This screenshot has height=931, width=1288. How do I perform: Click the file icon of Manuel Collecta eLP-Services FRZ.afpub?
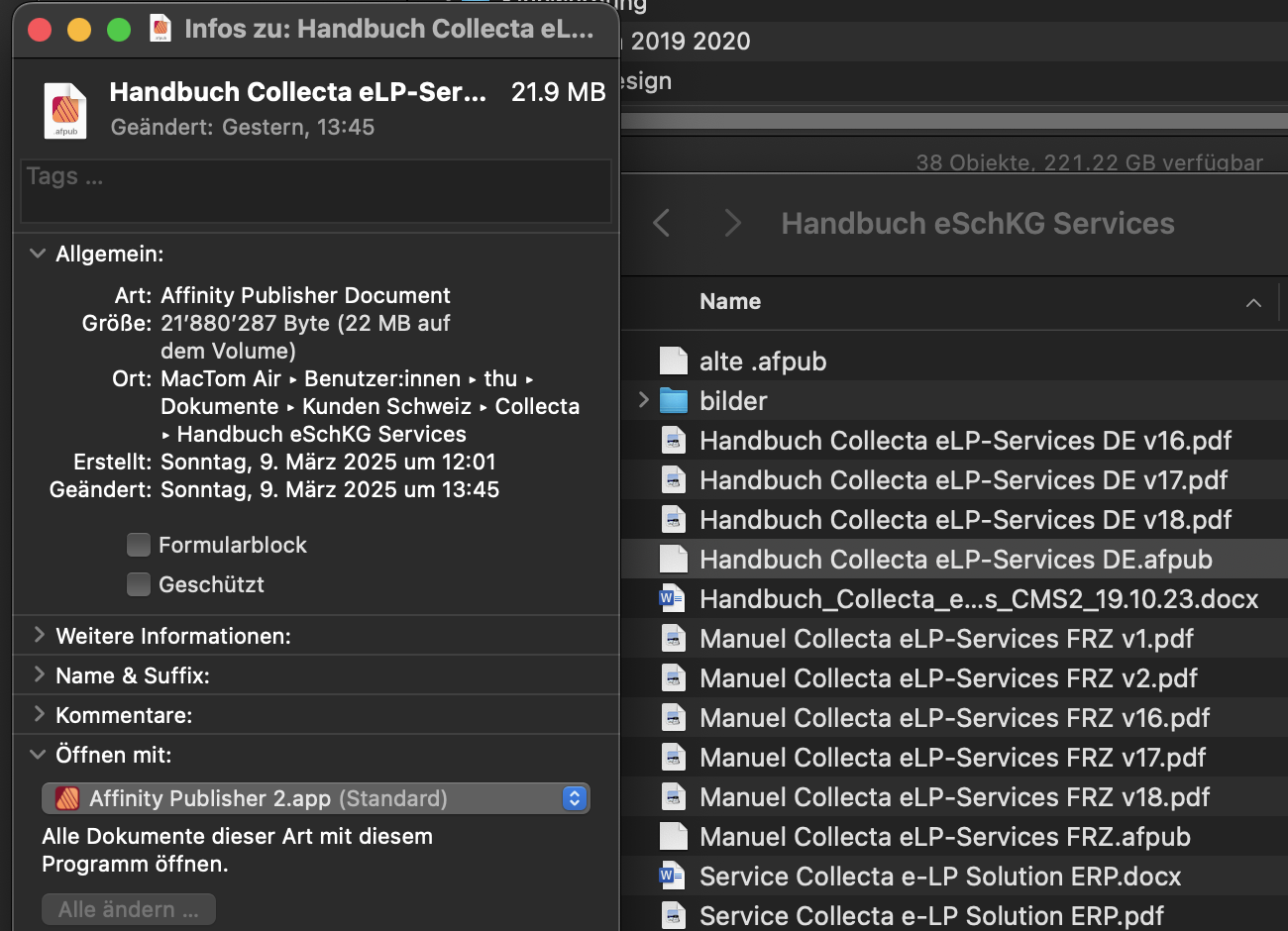pos(674,837)
